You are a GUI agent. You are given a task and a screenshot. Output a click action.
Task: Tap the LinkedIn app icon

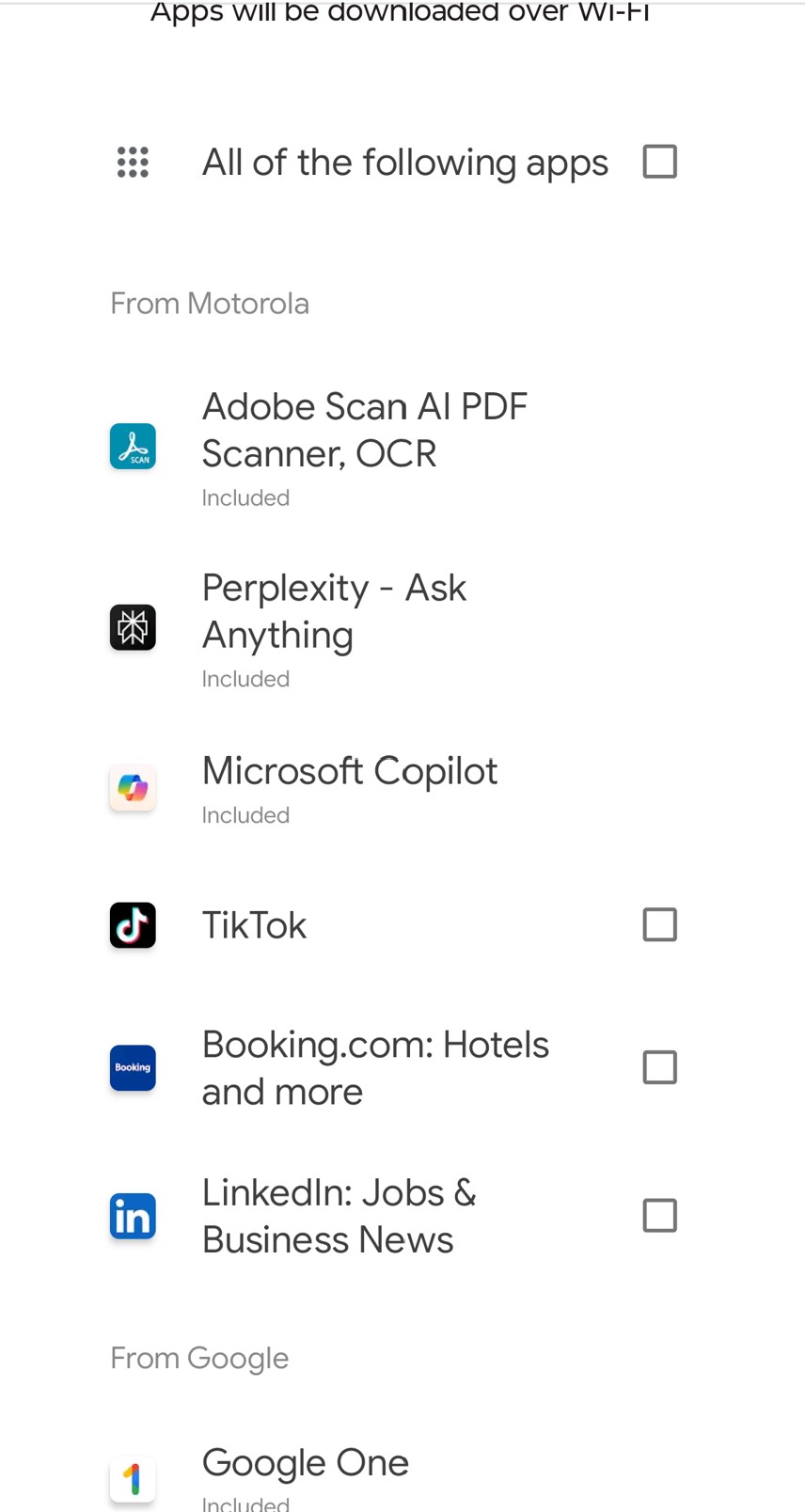pyautogui.click(x=133, y=1216)
